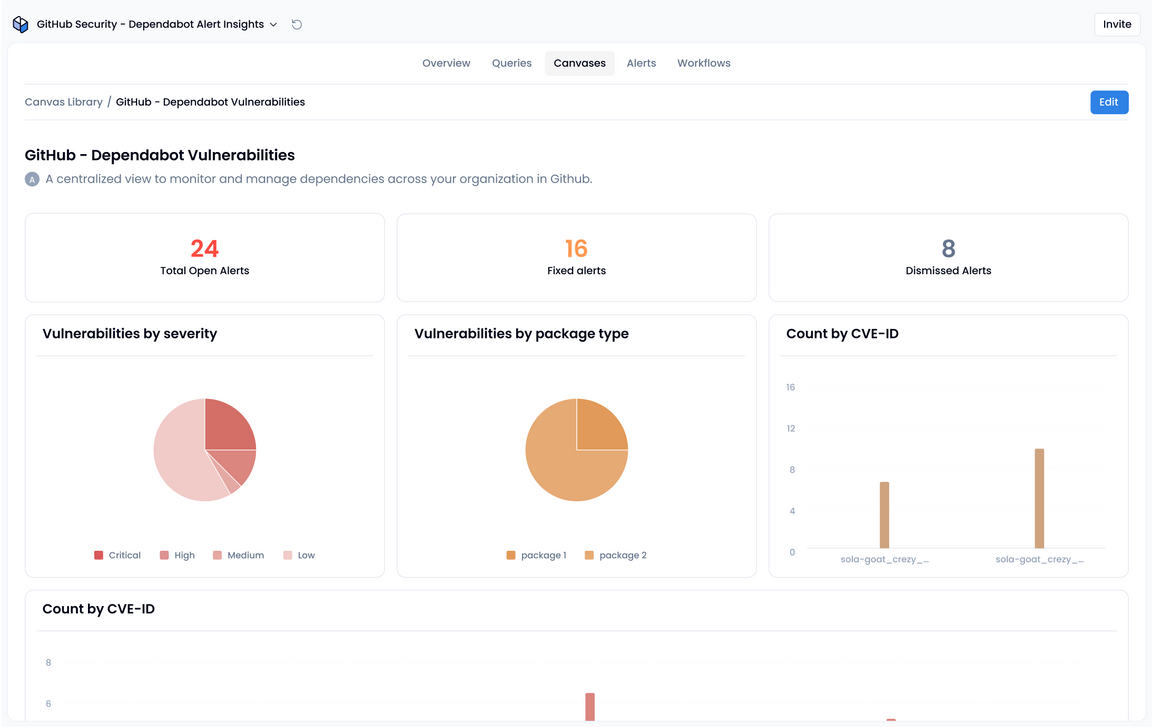This screenshot has width=1152, height=727.
Task: Navigate to Canvas Library breadcrumb link
Action: coord(64,102)
